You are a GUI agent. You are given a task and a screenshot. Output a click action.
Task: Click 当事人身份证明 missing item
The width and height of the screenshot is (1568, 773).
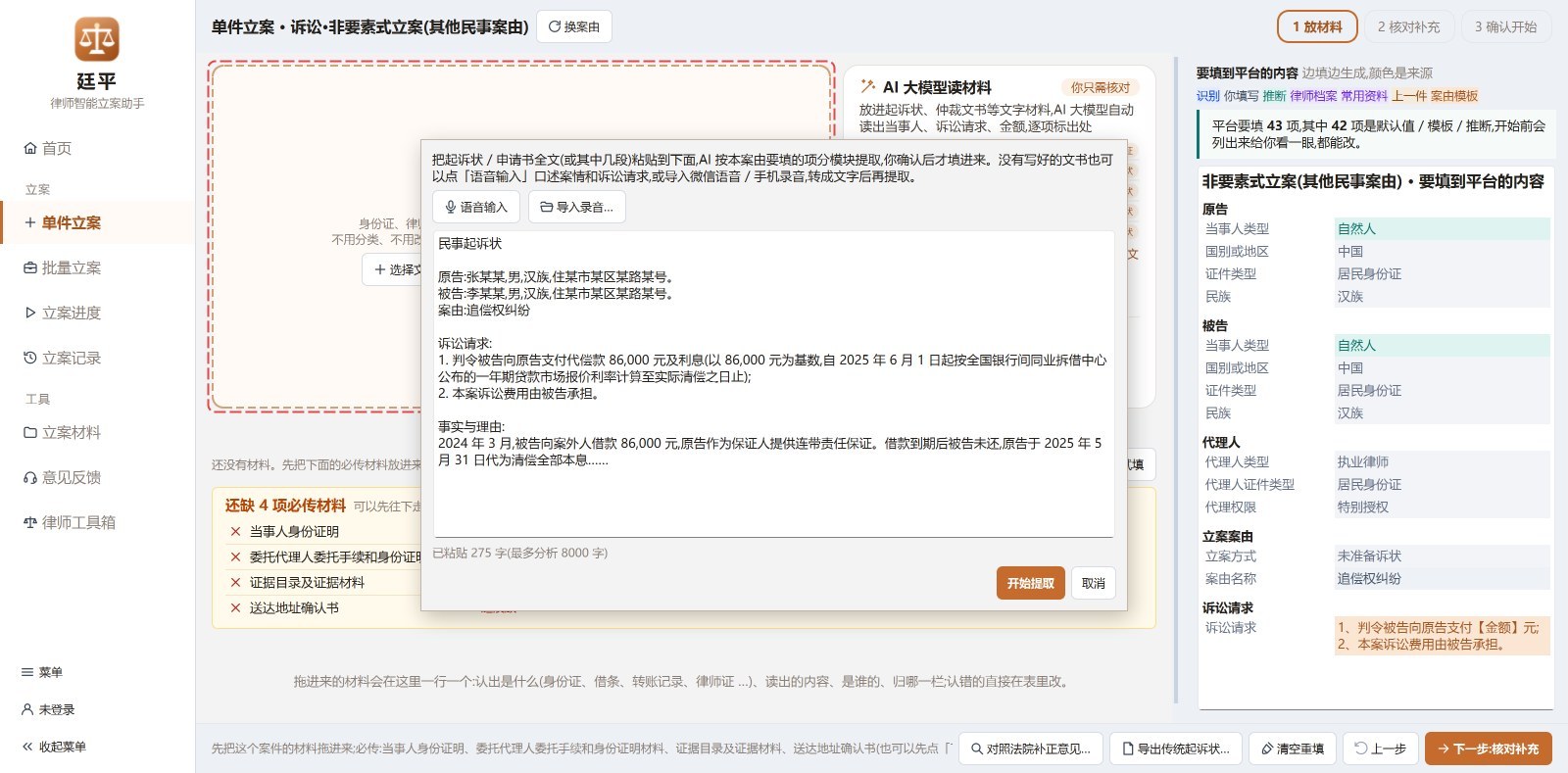pos(294,531)
